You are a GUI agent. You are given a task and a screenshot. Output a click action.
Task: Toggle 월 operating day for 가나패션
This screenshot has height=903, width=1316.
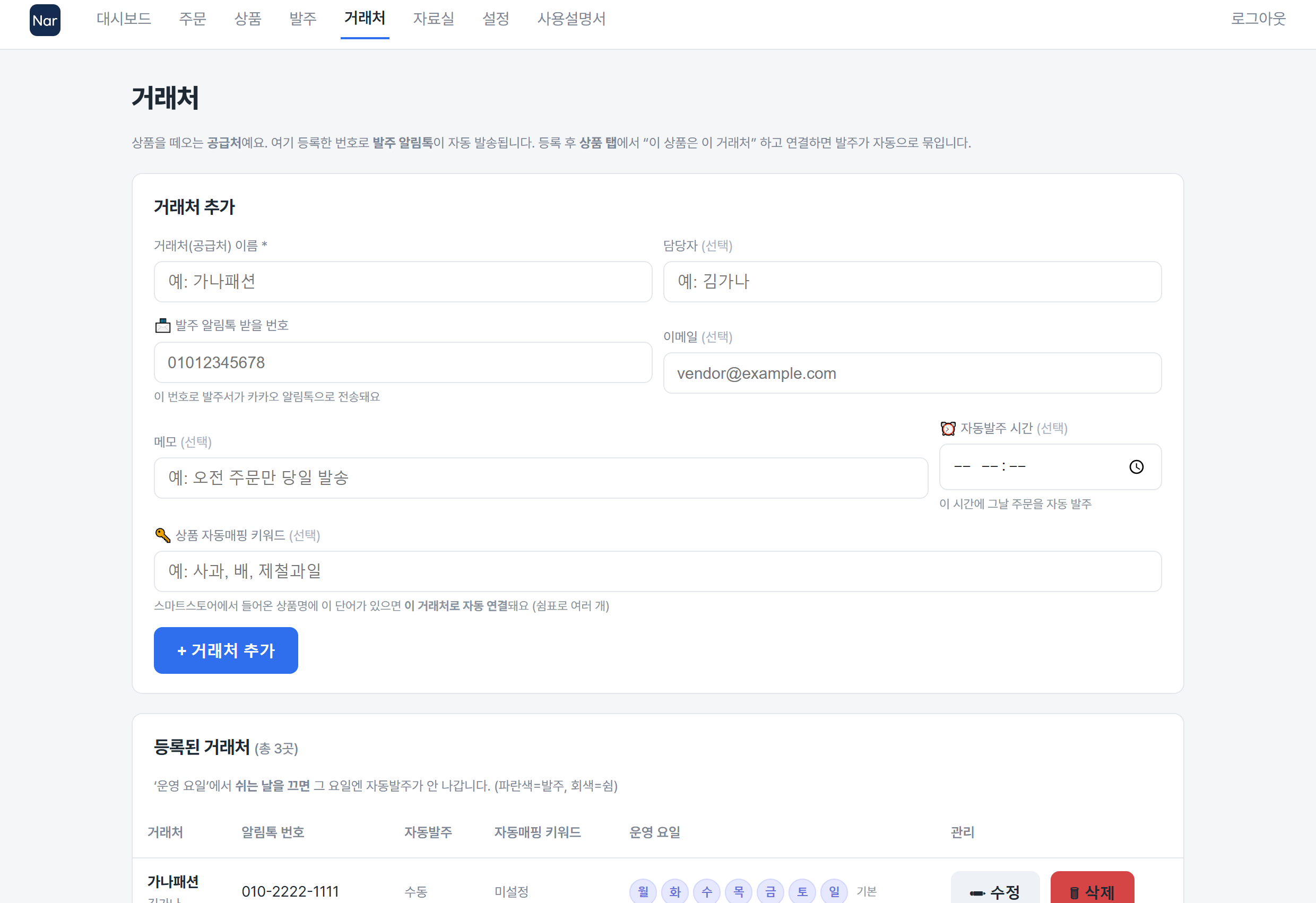coord(643,892)
